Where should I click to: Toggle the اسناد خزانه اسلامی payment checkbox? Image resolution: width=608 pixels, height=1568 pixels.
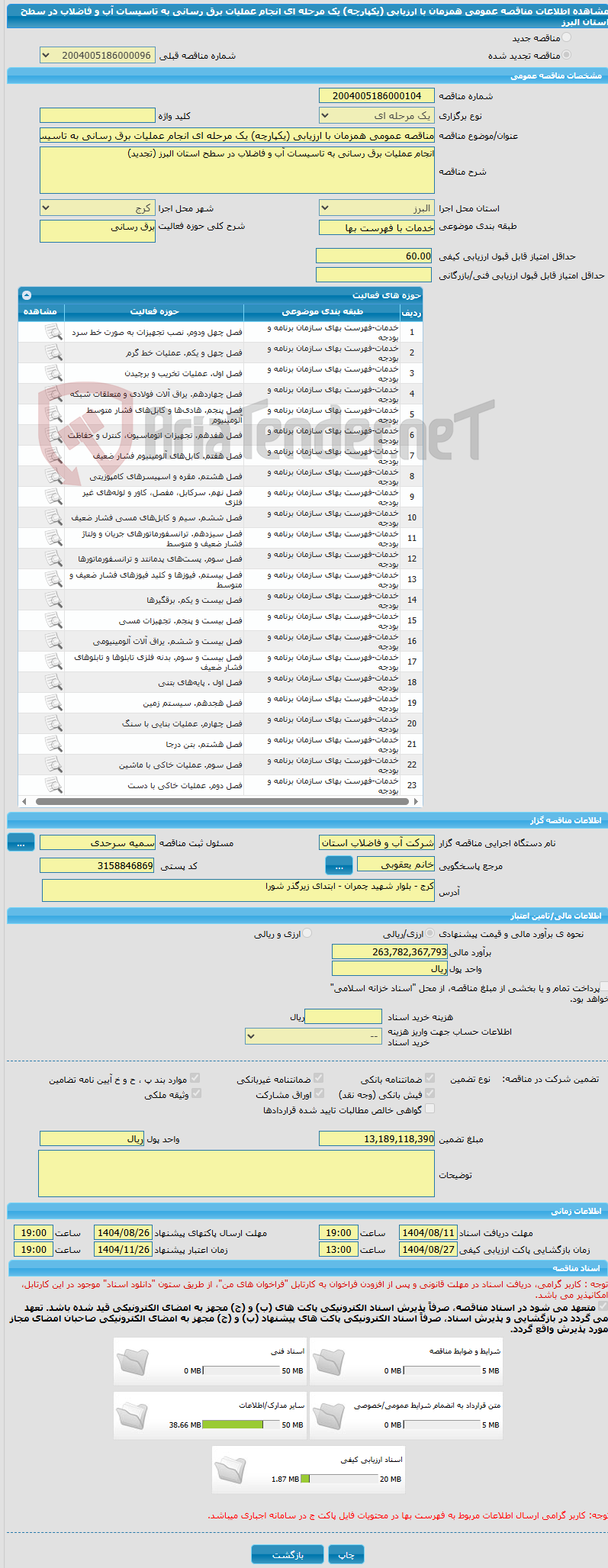(x=604, y=987)
